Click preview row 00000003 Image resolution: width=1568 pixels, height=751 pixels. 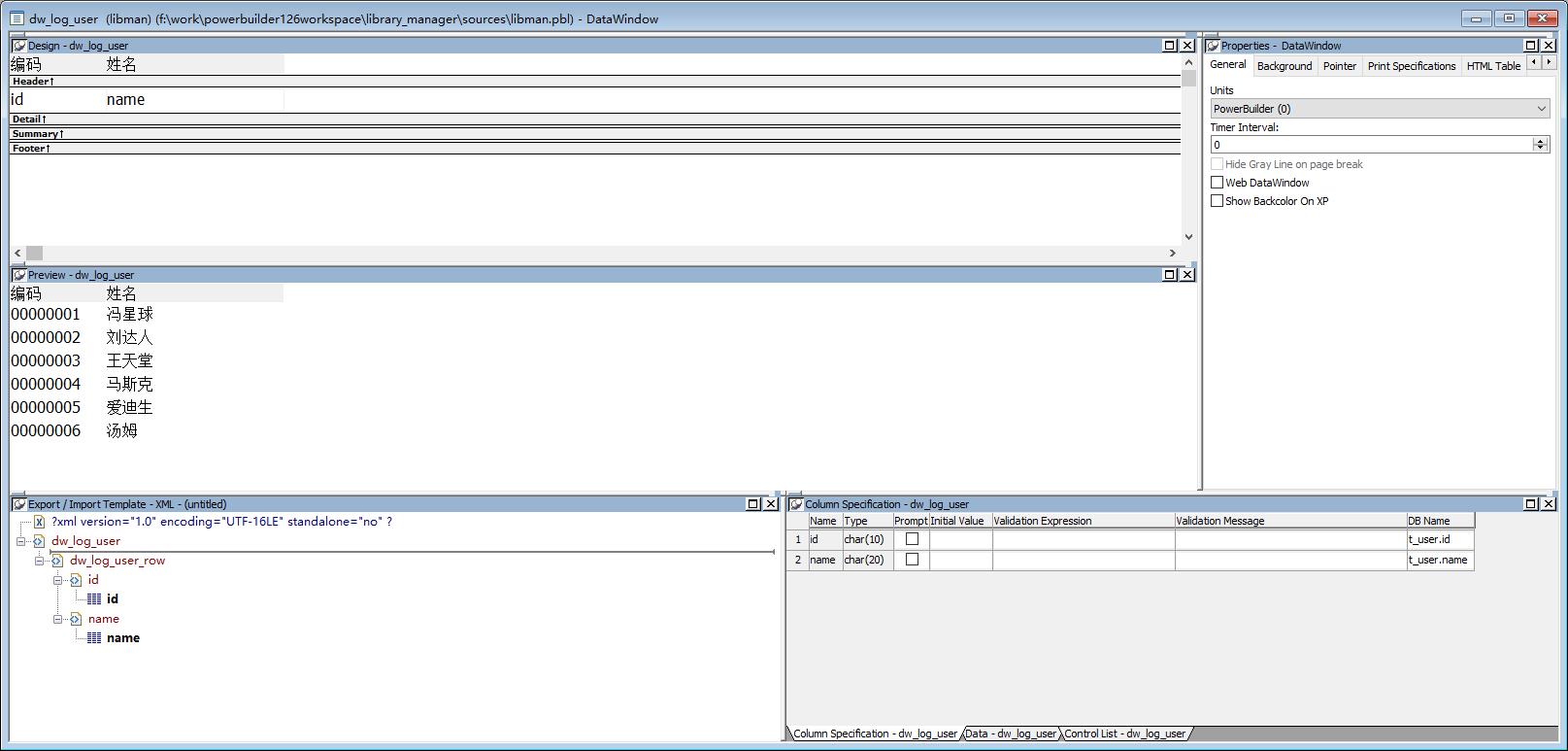(46, 360)
